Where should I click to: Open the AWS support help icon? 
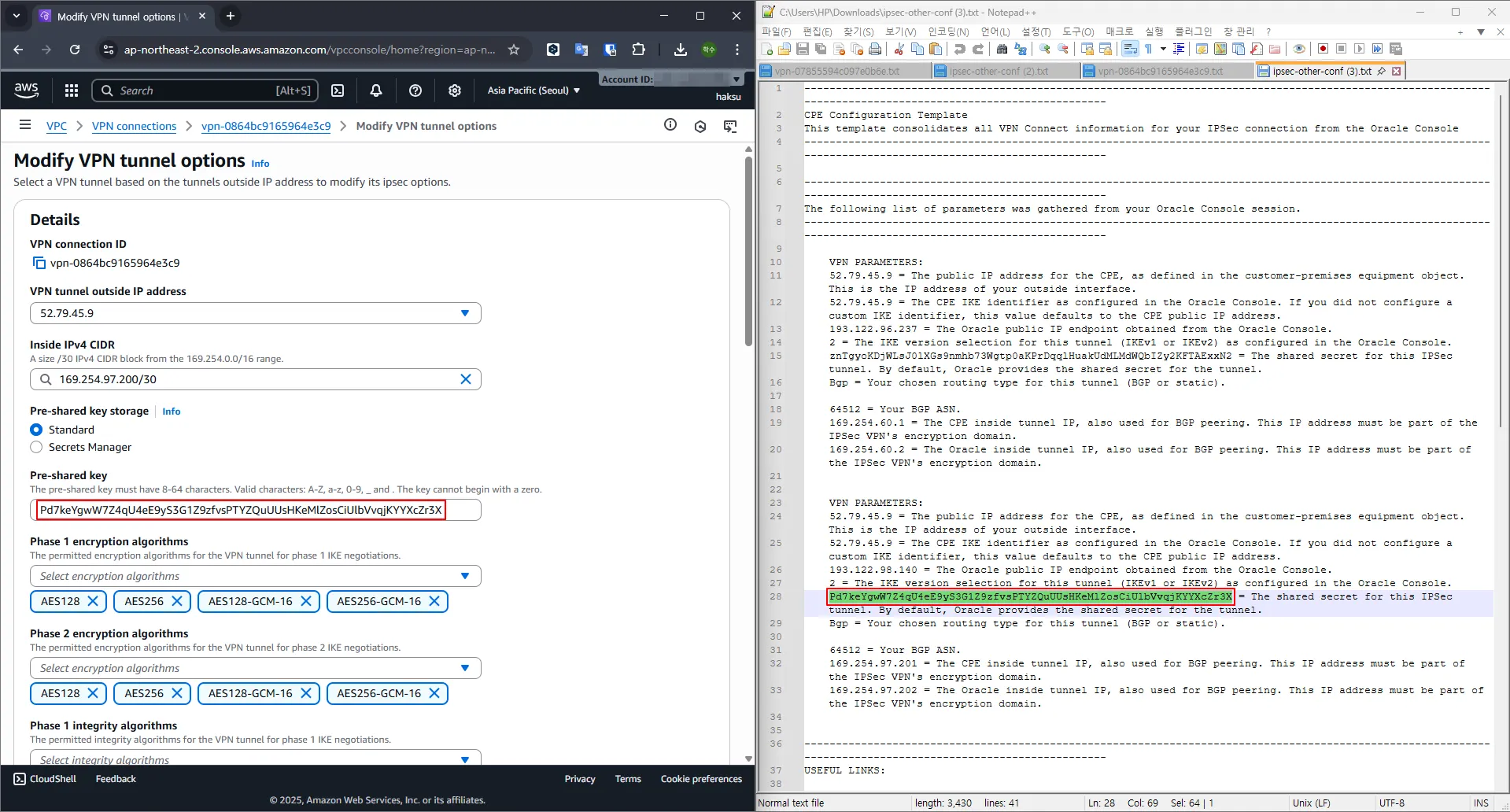click(415, 90)
